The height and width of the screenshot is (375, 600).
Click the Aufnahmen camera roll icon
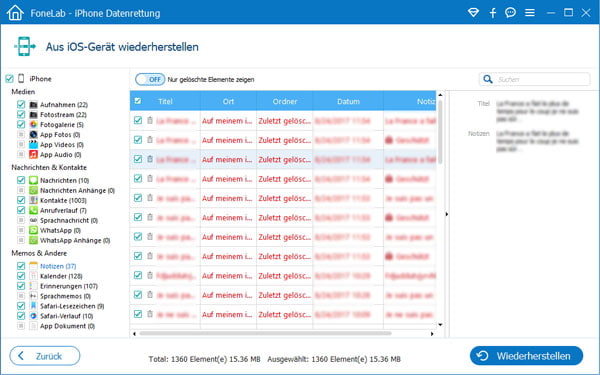click(34, 104)
